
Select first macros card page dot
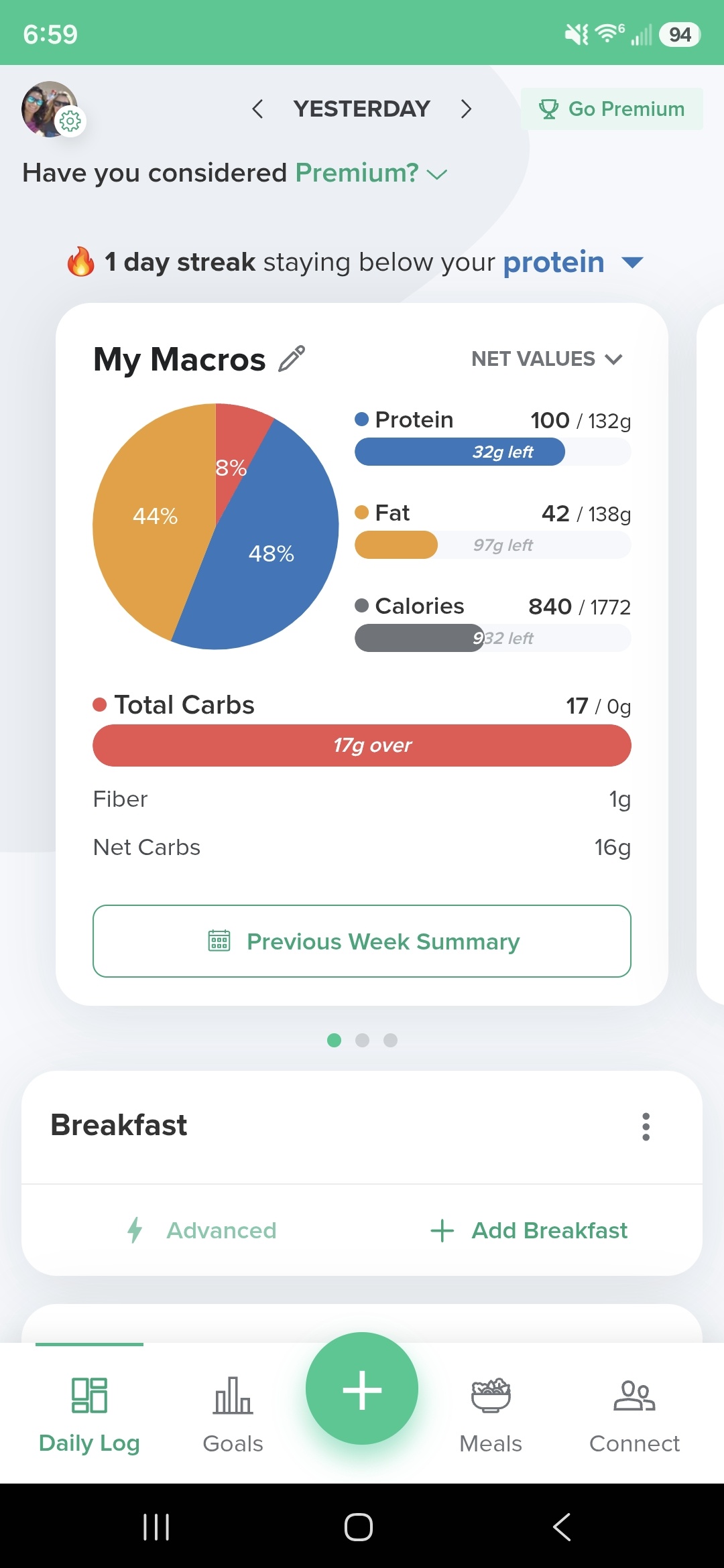334,1040
